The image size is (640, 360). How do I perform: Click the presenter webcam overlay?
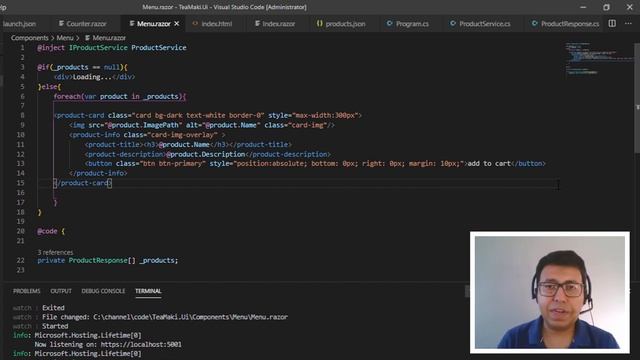click(549, 292)
